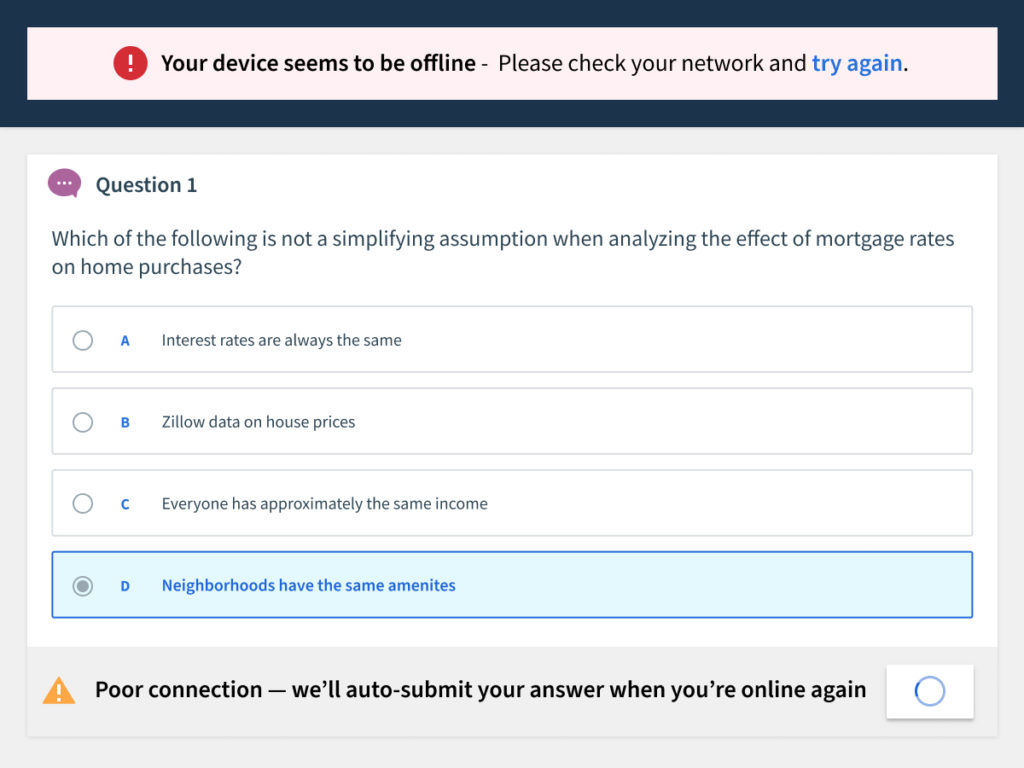Pick 'Everyone has approximately the same income'
The height and width of the screenshot is (768, 1024).
coord(512,503)
